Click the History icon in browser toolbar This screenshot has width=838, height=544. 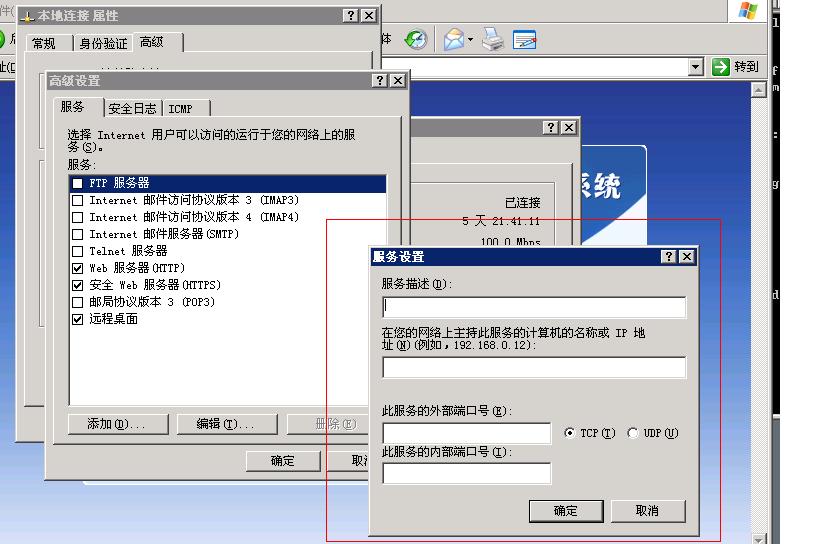[415, 40]
